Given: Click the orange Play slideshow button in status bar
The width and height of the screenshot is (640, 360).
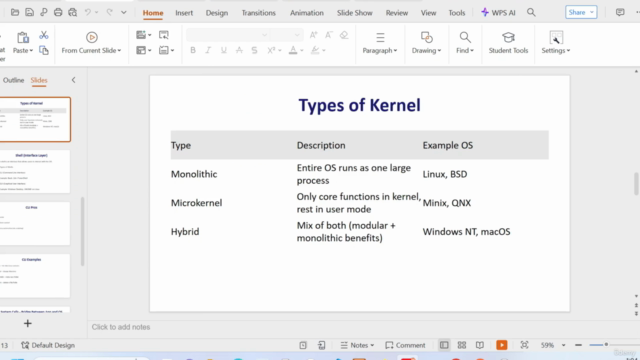Looking at the screenshot, I should [502, 345].
